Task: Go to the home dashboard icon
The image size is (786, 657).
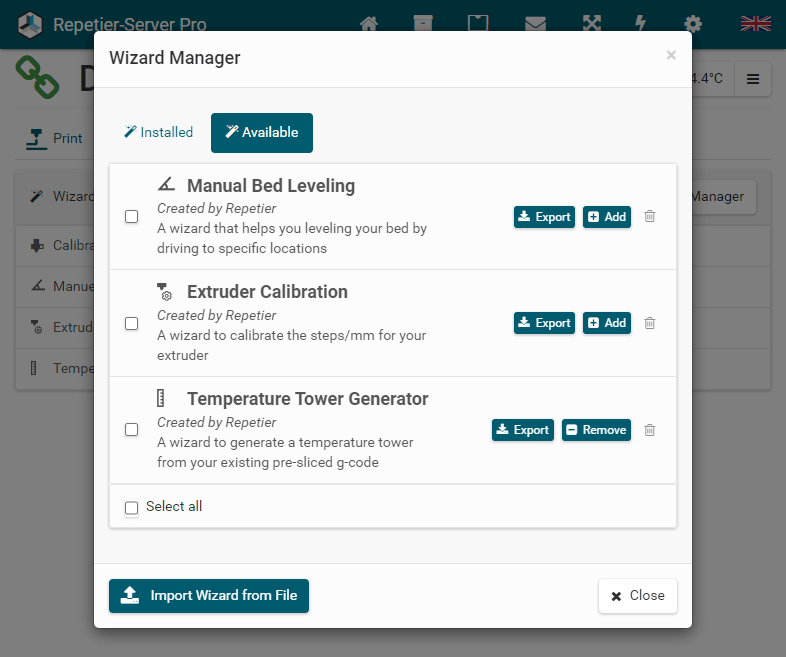Action: click(x=369, y=23)
